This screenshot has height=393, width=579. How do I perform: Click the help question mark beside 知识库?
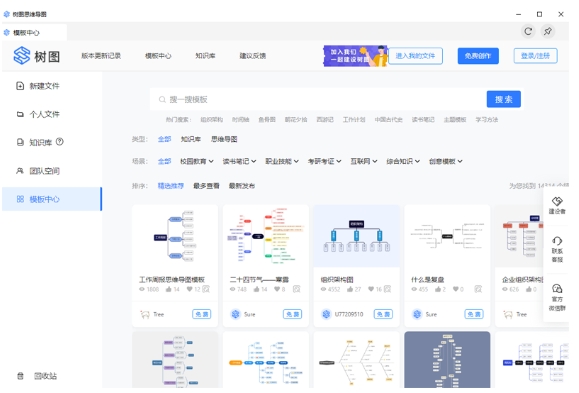tap(59, 142)
